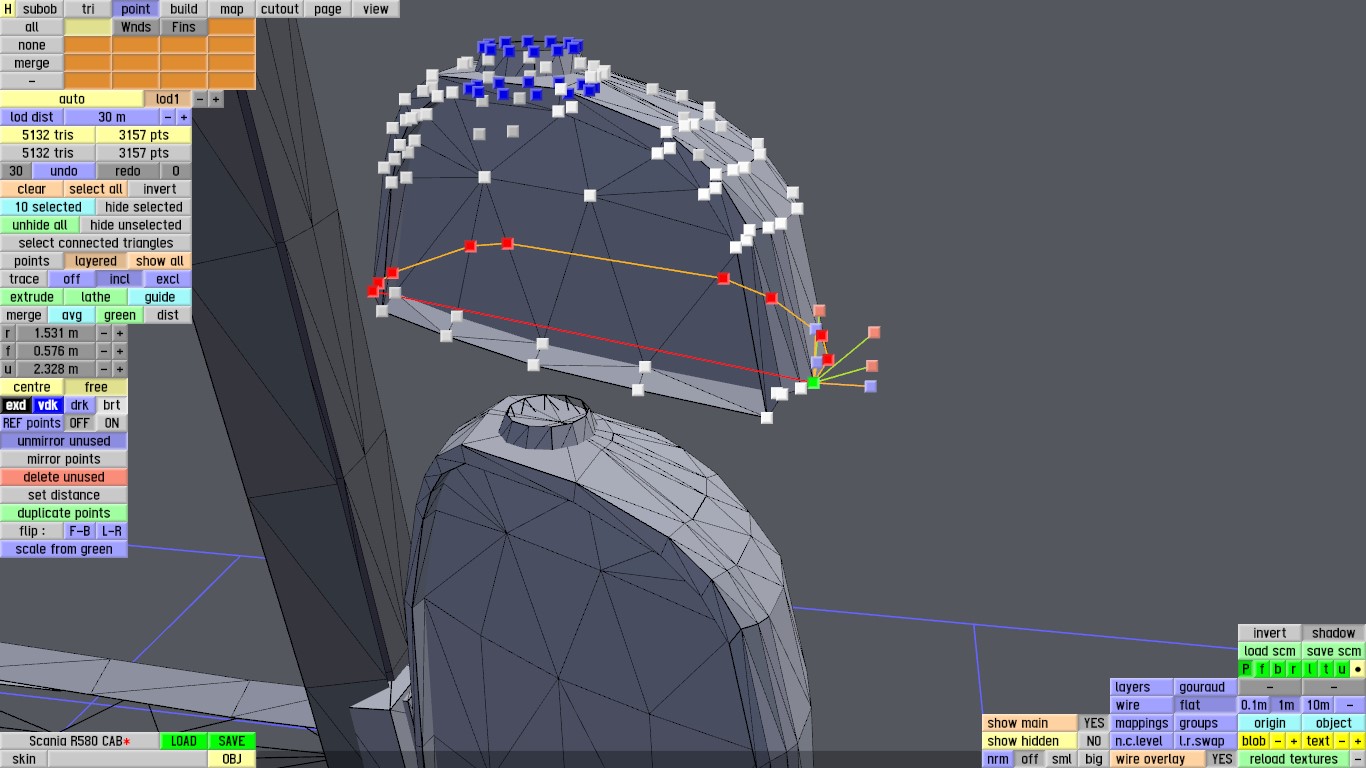Click delete unused
Image resolution: width=1366 pixels, height=768 pixels.
pos(64,477)
